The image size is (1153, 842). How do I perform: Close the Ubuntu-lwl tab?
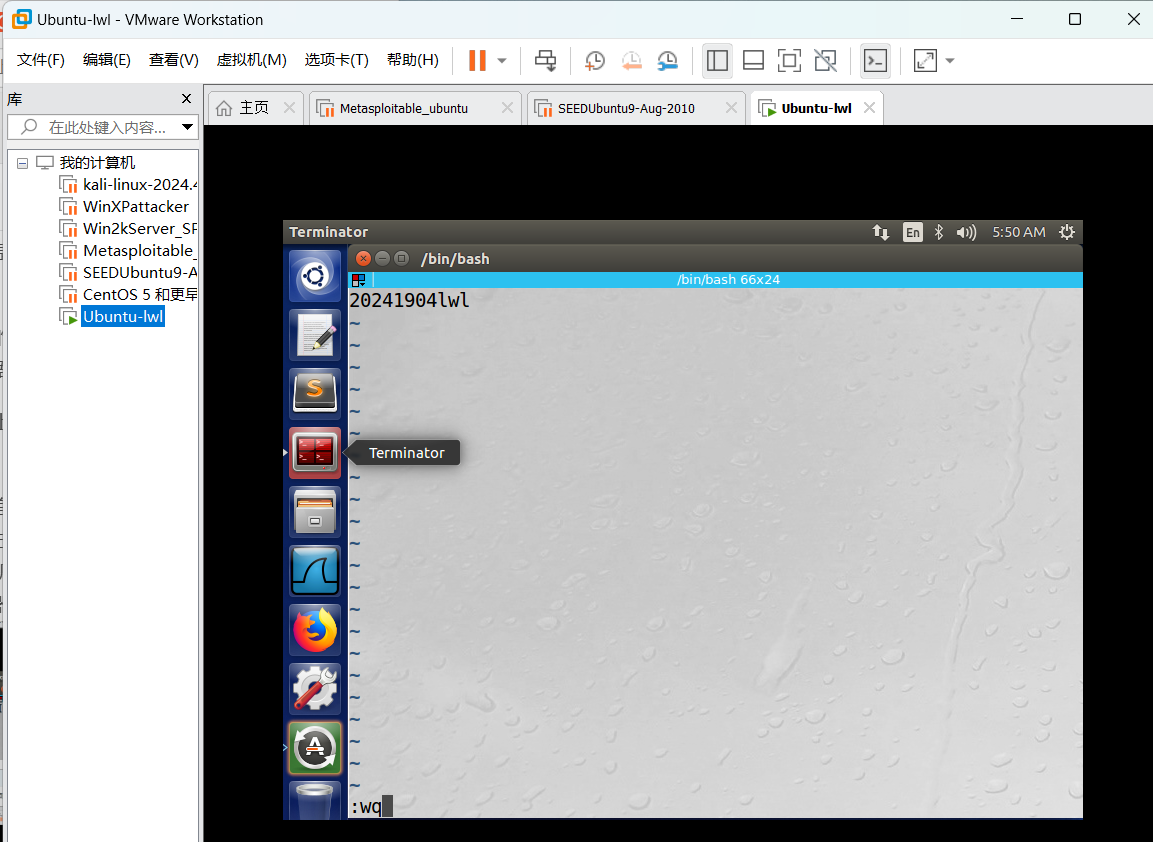[x=869, y=108]
